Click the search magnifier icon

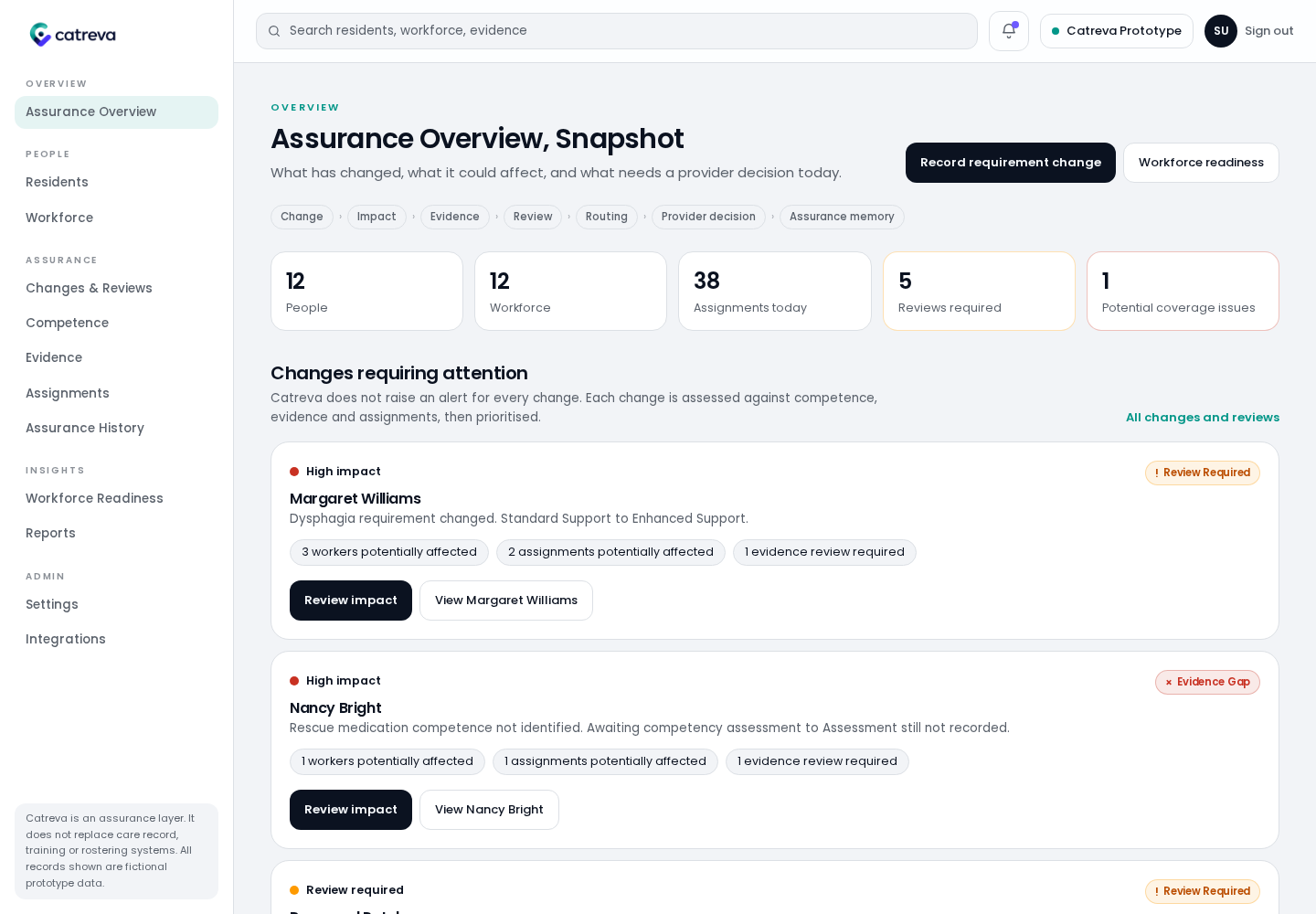[x=274, y=31]
